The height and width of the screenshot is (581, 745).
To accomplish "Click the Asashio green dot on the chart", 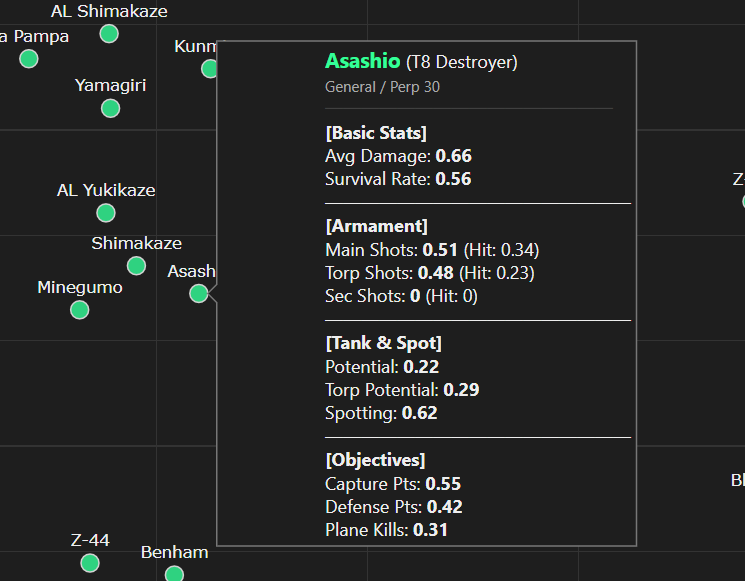I will click(199, 293).
